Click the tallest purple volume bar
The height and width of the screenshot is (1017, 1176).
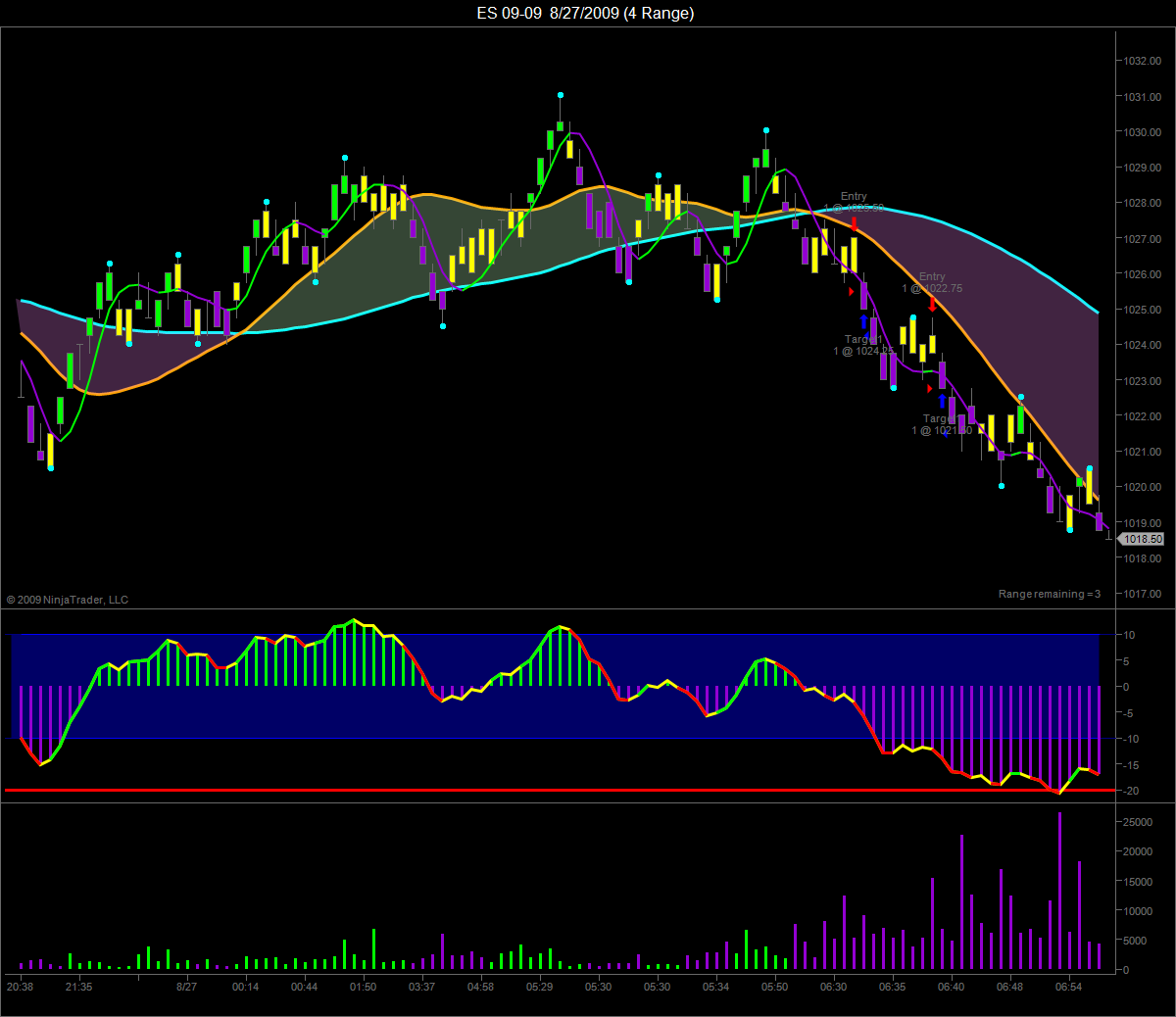pos(1059,891)
